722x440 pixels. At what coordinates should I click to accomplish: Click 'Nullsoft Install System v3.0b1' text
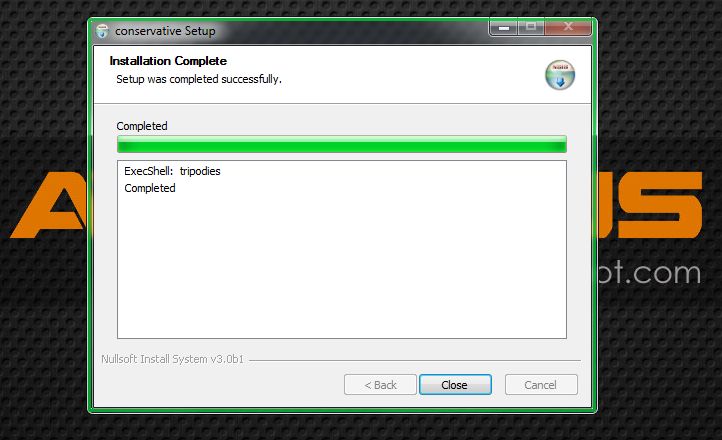coord(172,359)
